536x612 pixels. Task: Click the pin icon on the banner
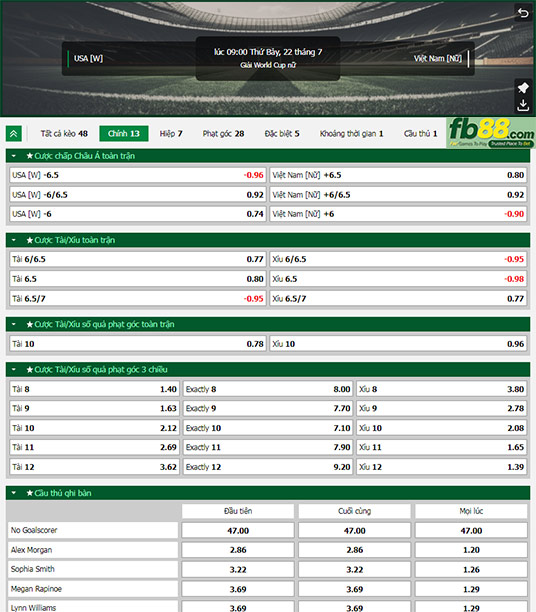(x=523, y=87)
